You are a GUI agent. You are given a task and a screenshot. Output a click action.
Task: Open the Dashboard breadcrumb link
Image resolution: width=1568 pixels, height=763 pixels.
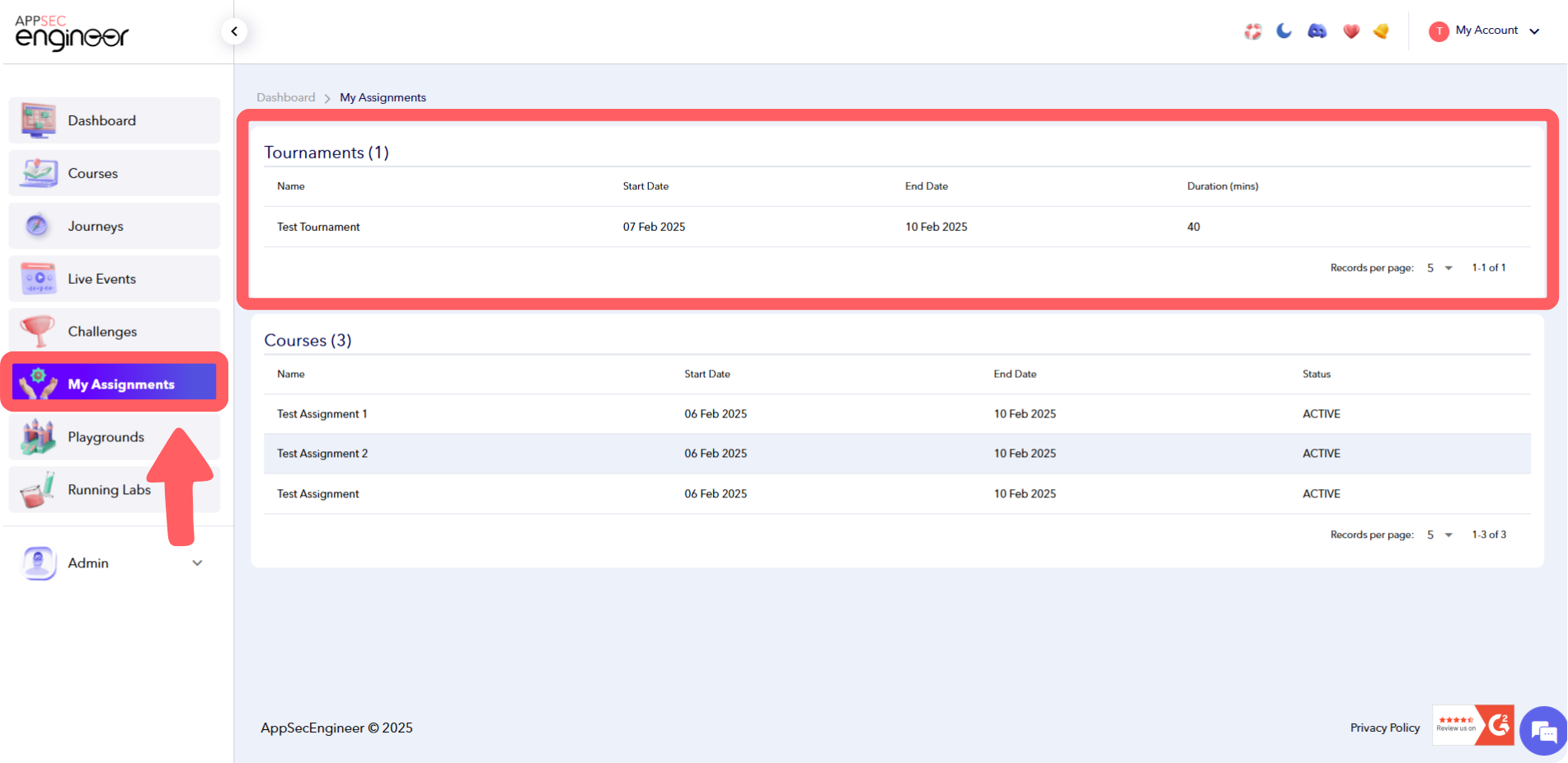(x=285, y=97)
